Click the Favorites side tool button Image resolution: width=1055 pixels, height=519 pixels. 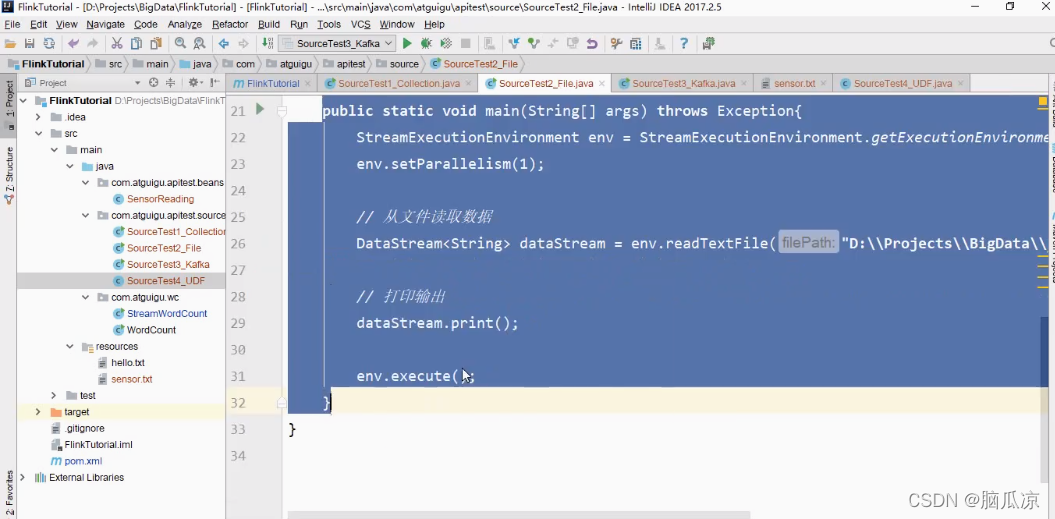click(9, 493)
